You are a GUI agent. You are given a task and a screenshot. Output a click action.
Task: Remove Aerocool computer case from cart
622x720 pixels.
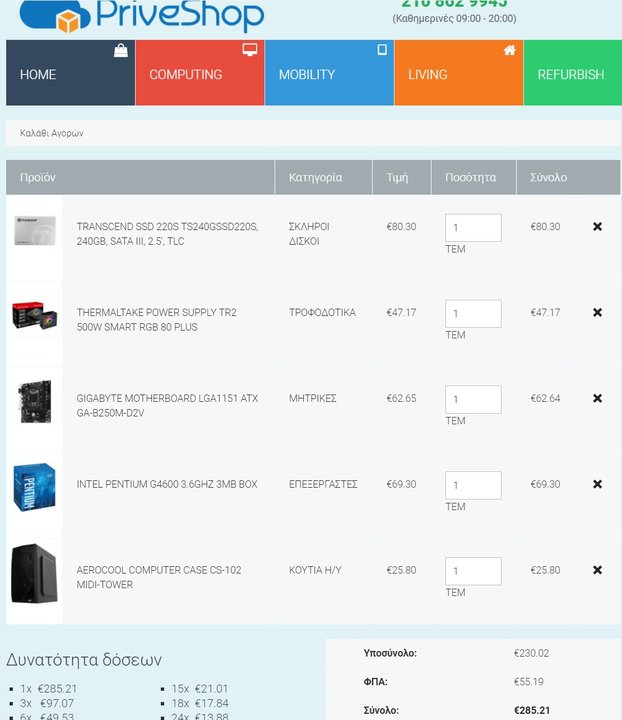[597, 570]
